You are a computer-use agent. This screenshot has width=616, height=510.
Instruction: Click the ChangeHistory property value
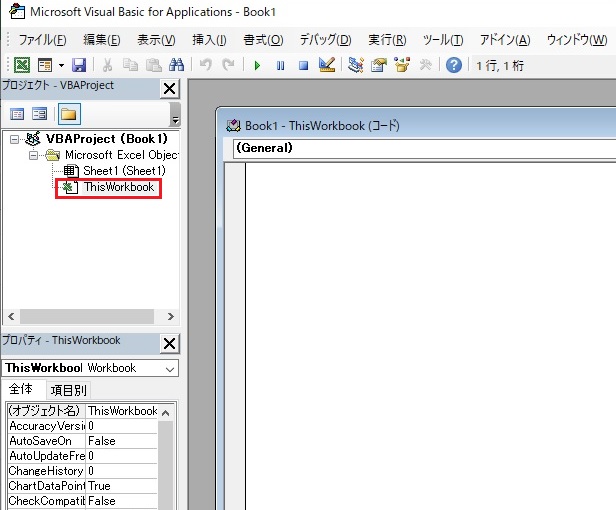point(121,471)
